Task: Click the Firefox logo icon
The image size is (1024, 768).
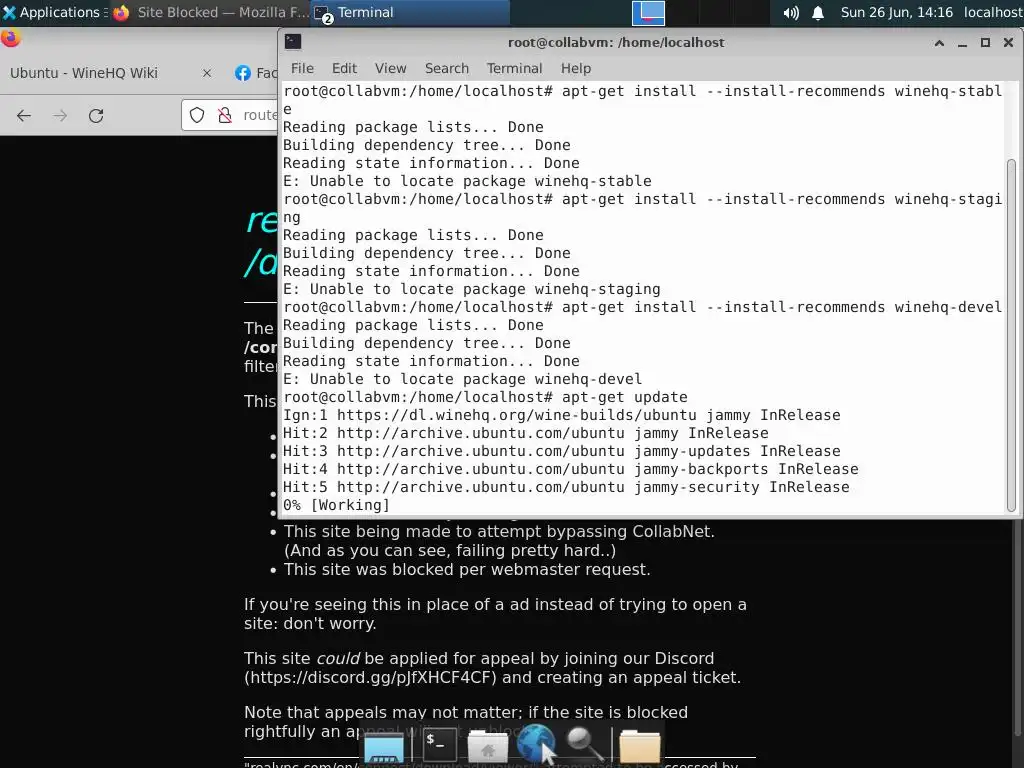Action: pos(11,39)
